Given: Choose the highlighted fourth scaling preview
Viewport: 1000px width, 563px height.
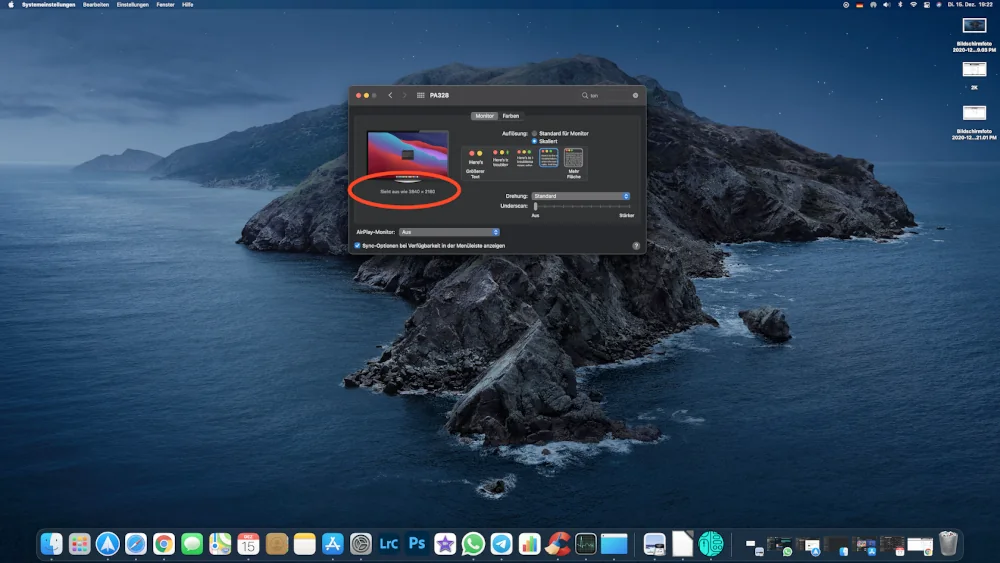Looking at the screenshot, I should pos(548,157).
